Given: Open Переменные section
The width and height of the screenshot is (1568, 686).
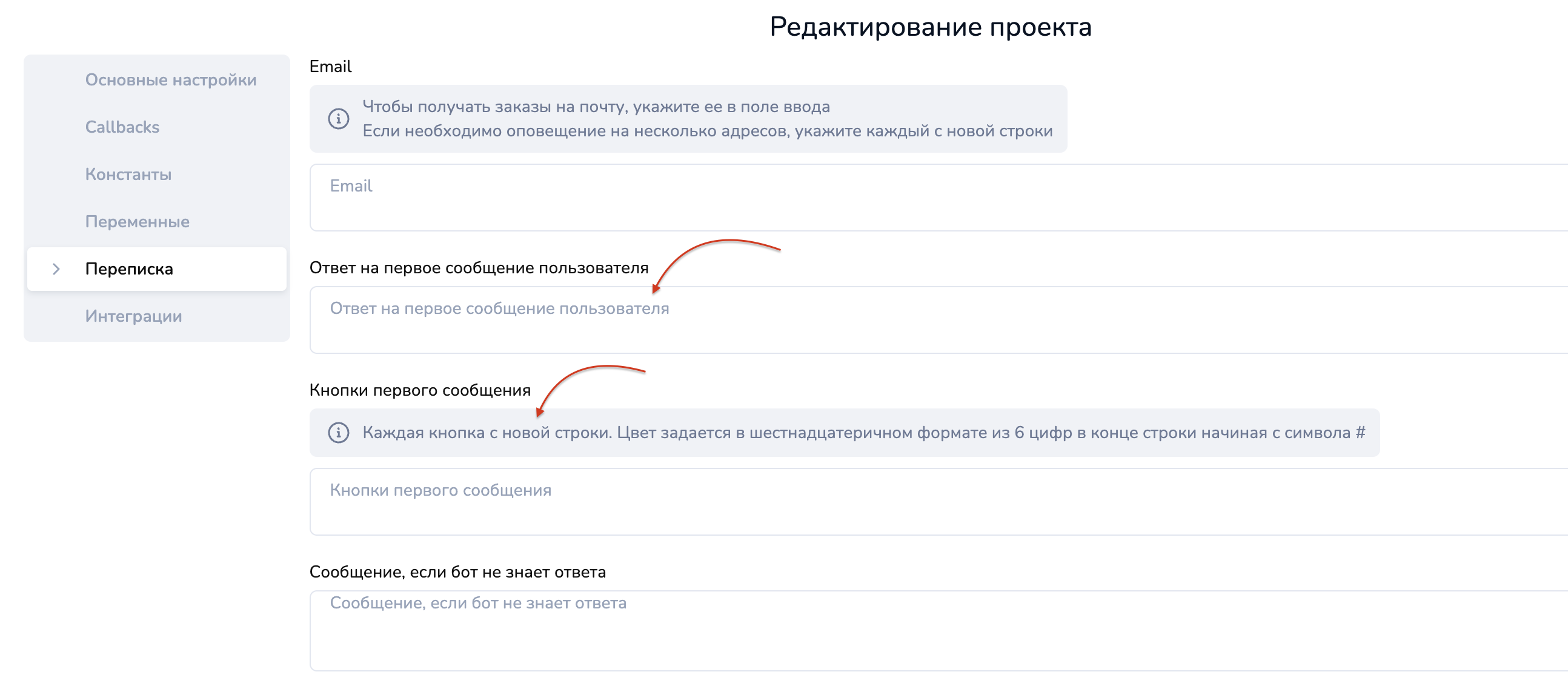Looking at the screenshot, I should click(x=137, y=222).
